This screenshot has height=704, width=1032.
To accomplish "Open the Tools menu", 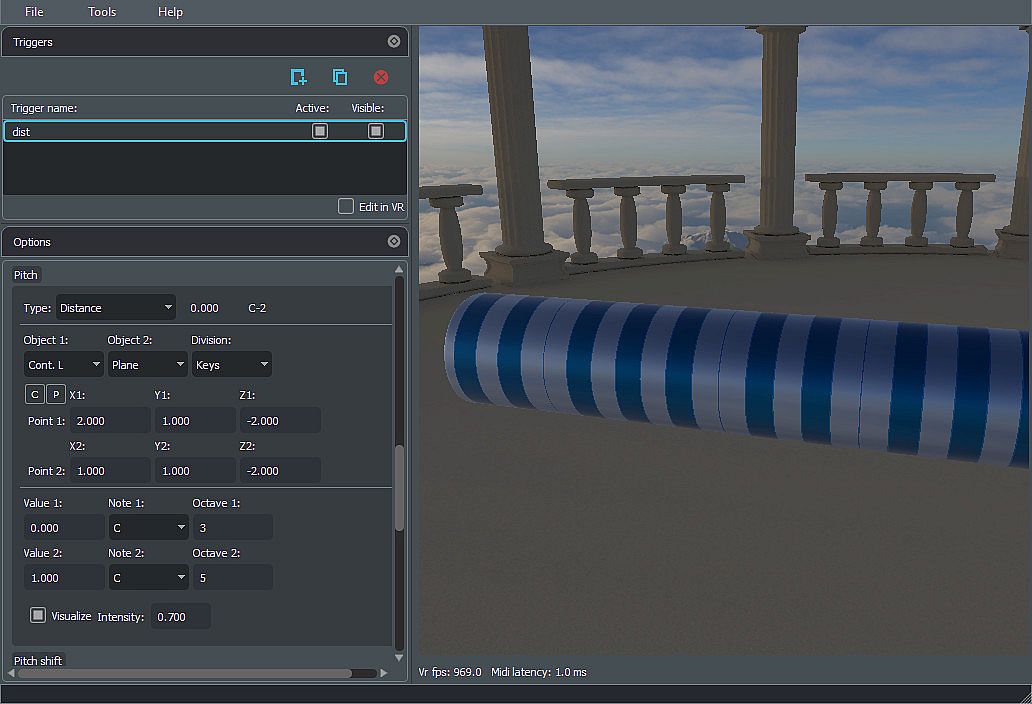I will (x=102, y=12).
